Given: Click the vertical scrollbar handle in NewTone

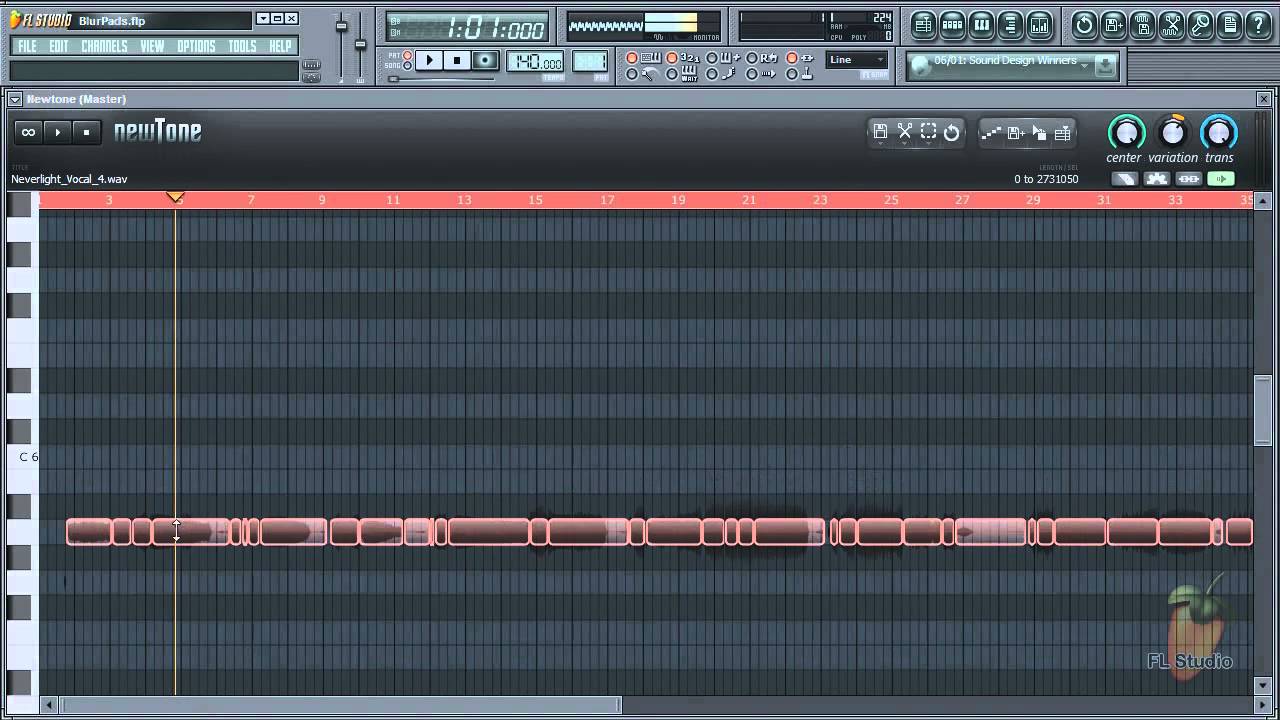Looking at the screenshot, I should [1263, 410].
